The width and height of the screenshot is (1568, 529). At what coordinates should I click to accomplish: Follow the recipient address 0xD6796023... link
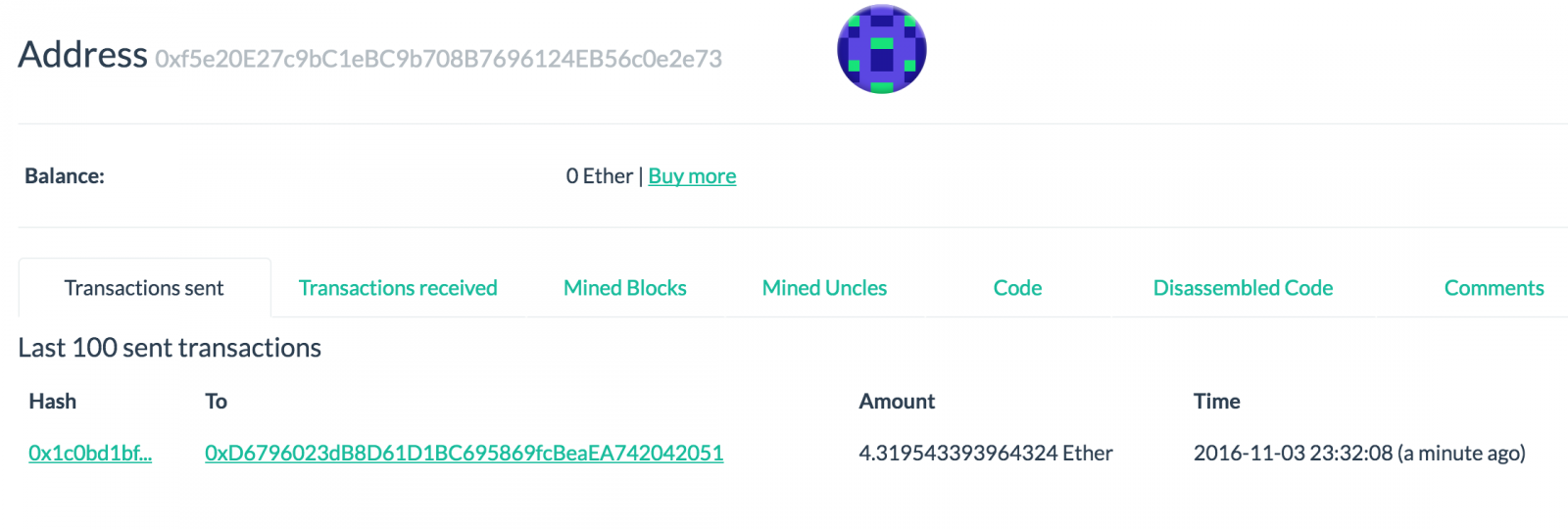(464, 453)
